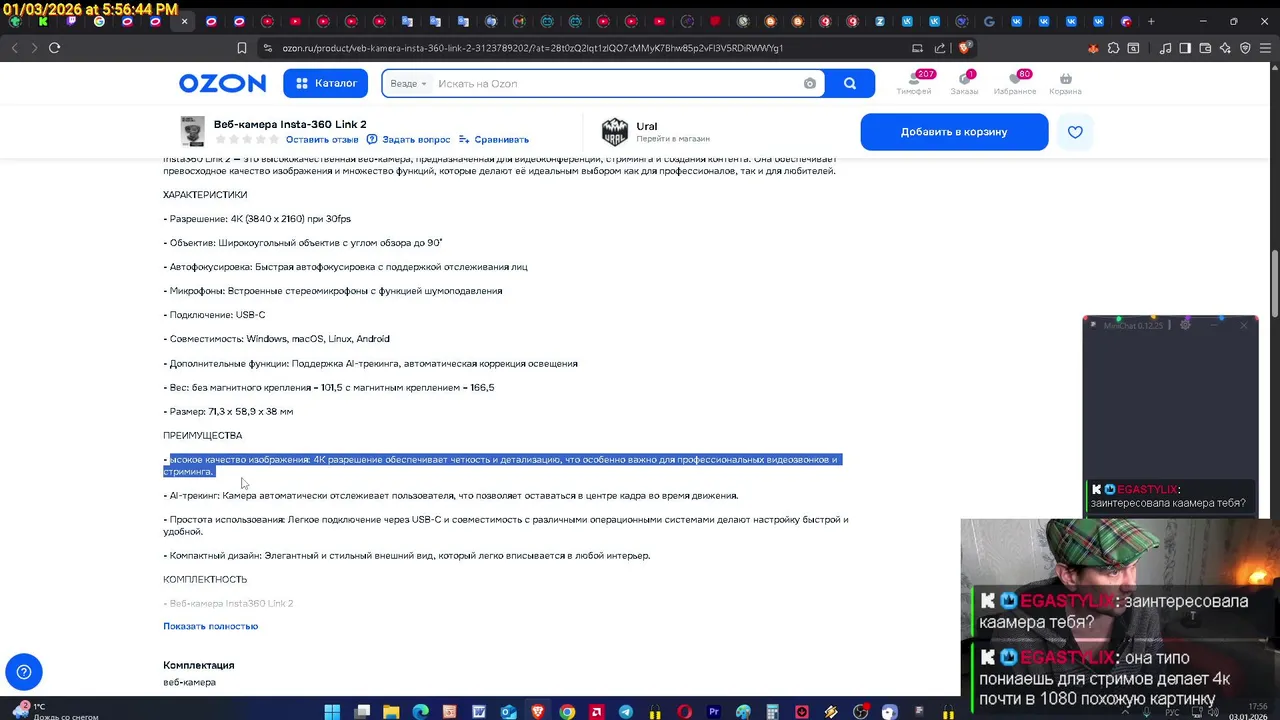Reload the current Ozon page

[54, 47]
